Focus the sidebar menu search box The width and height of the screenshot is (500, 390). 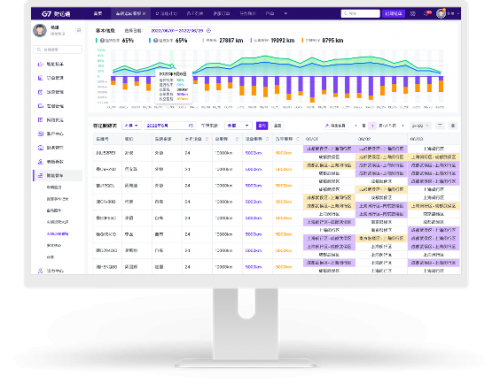point(57,49)
